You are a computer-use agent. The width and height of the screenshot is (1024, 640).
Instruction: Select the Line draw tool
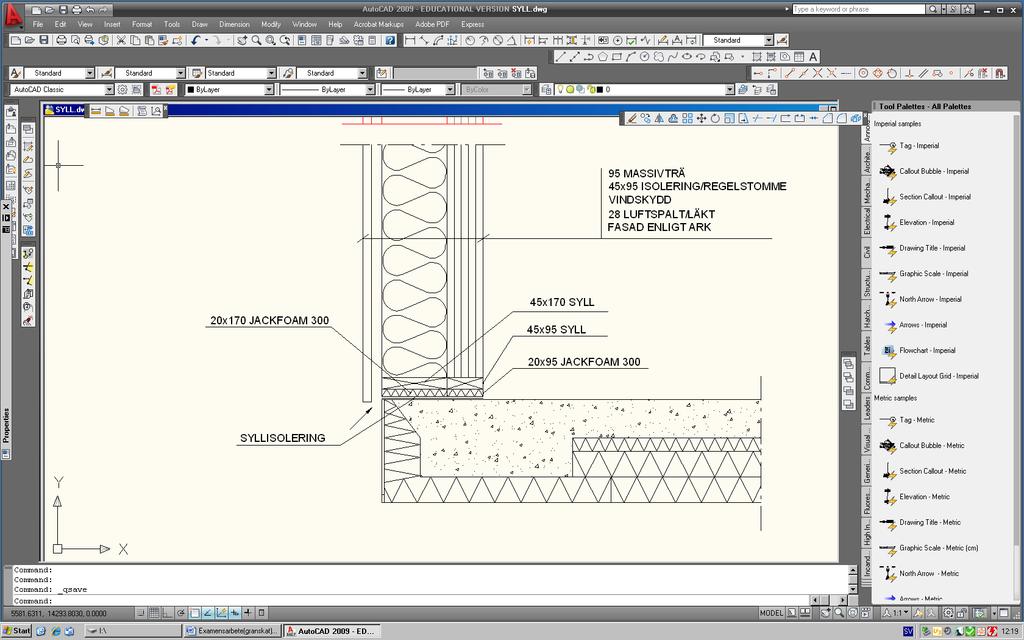click(560, 57)
